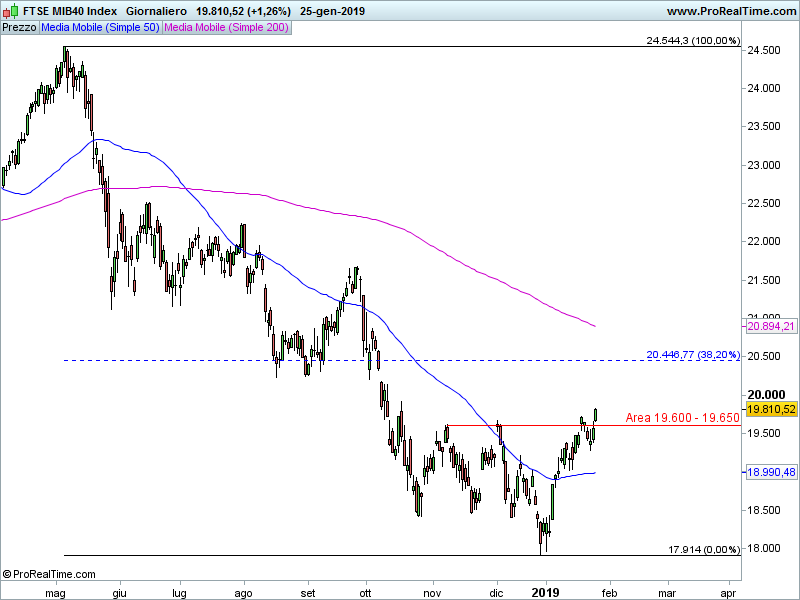Click the red Area 19.600 - 19.650 annotation

(683, 418)
